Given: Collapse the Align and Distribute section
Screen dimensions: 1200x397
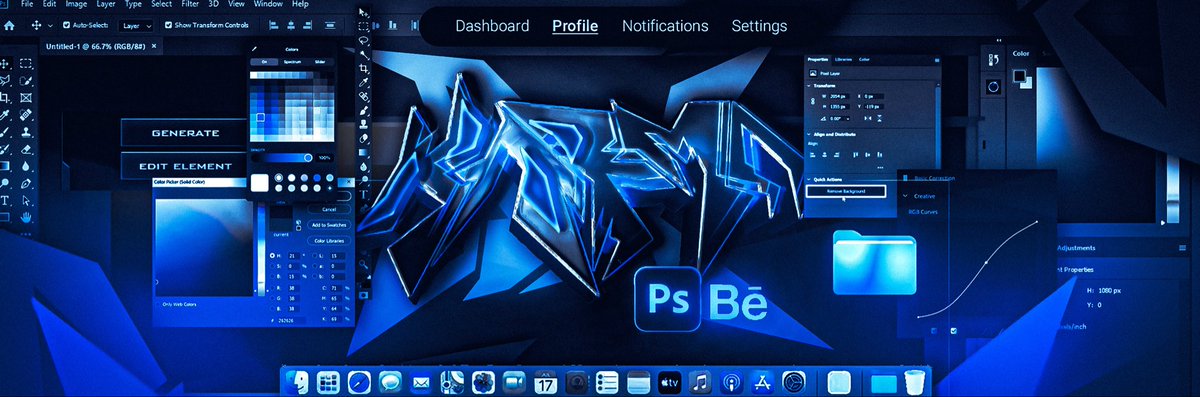Looking at the screenshot, I should click(x=809, y=135).
